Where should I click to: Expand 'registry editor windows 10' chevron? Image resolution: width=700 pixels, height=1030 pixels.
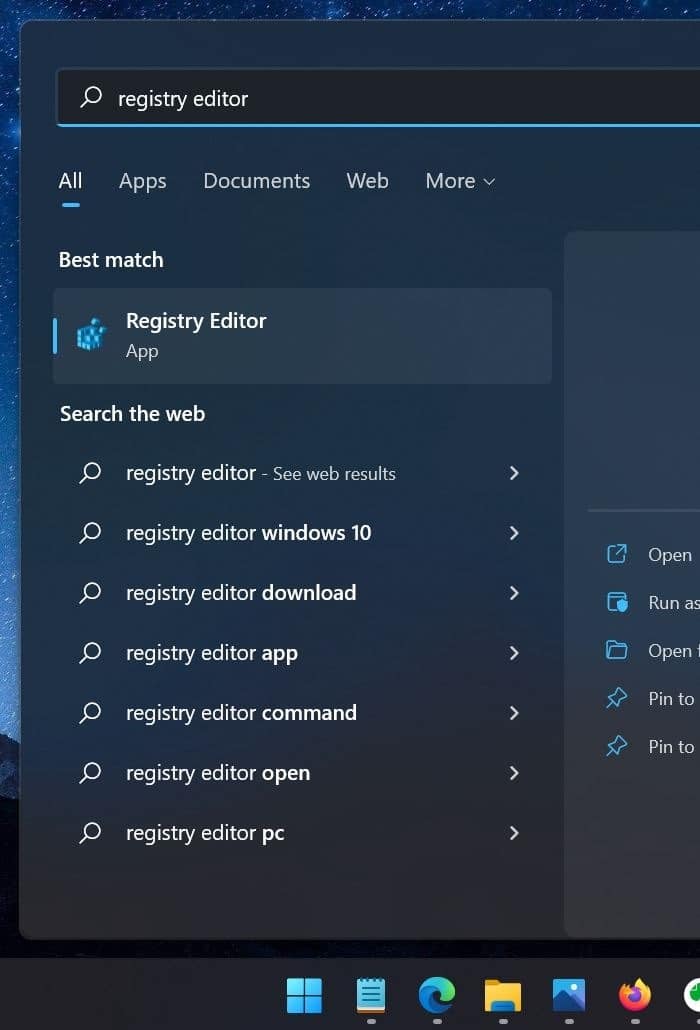(x=514, y=533)
